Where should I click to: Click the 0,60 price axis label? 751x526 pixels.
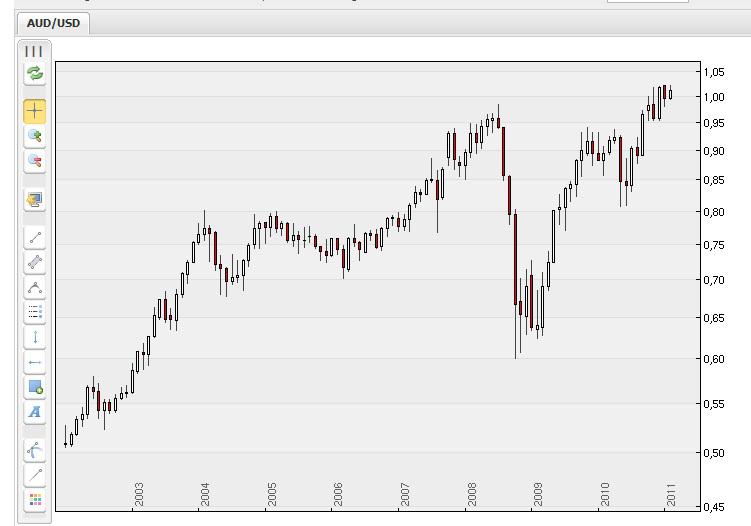(714, 358)
